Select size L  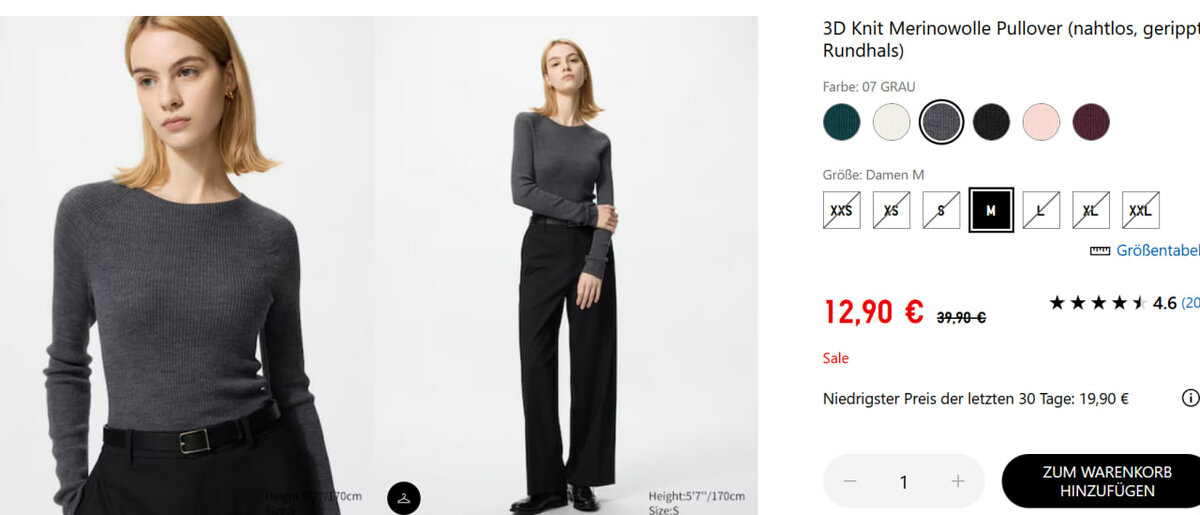pyautogui.click(x=1041, y=210)
